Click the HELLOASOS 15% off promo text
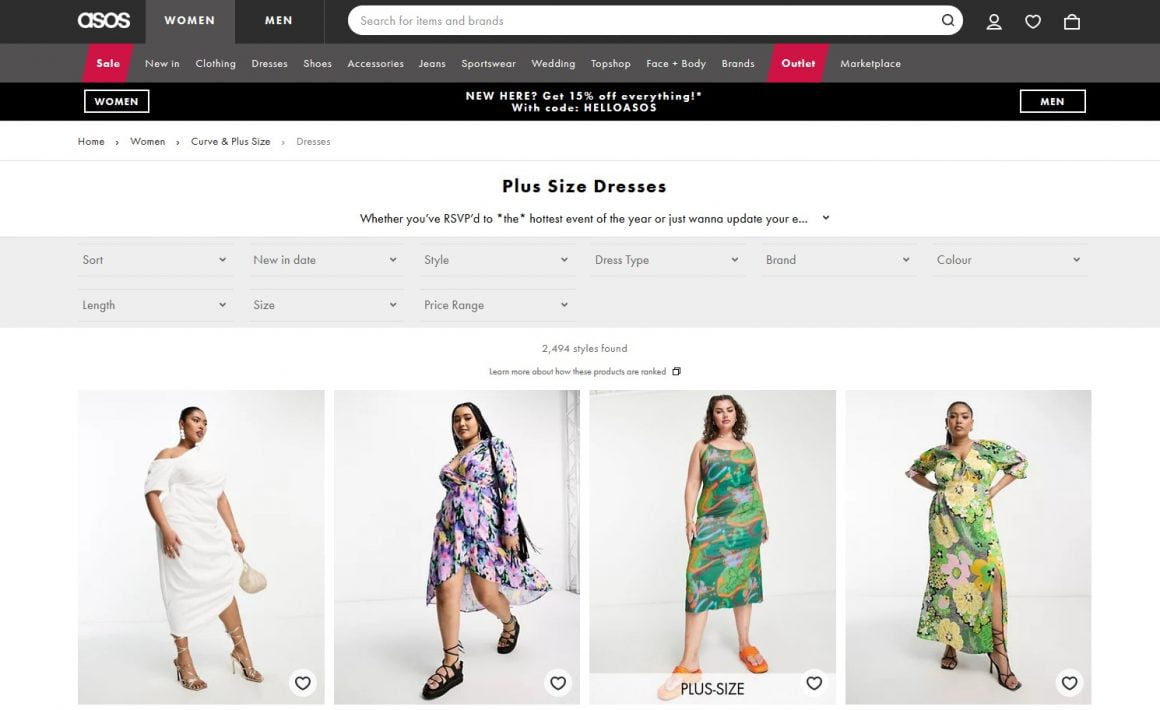1160x710 pixels. 584,101
